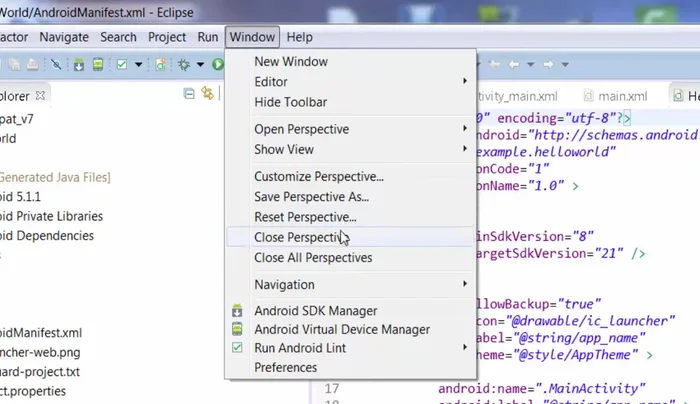Expand the Open Perspective submenu
700x404 pixels.
pos(350,129)
